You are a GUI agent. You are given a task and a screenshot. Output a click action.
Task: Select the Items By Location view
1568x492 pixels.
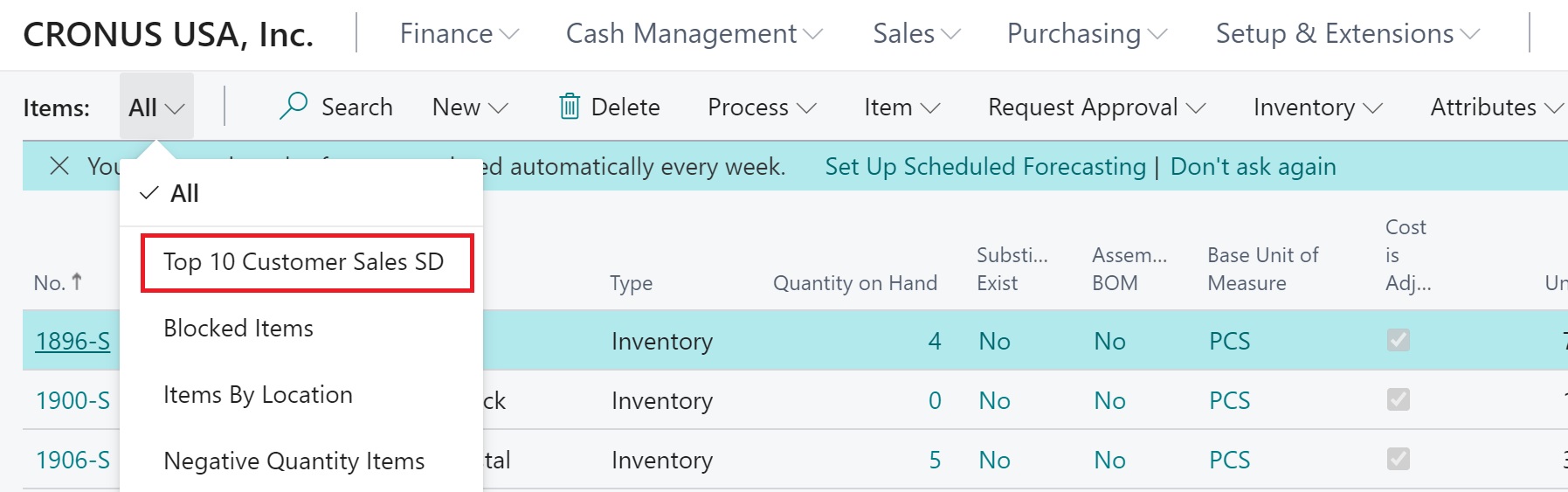(258, 395)
